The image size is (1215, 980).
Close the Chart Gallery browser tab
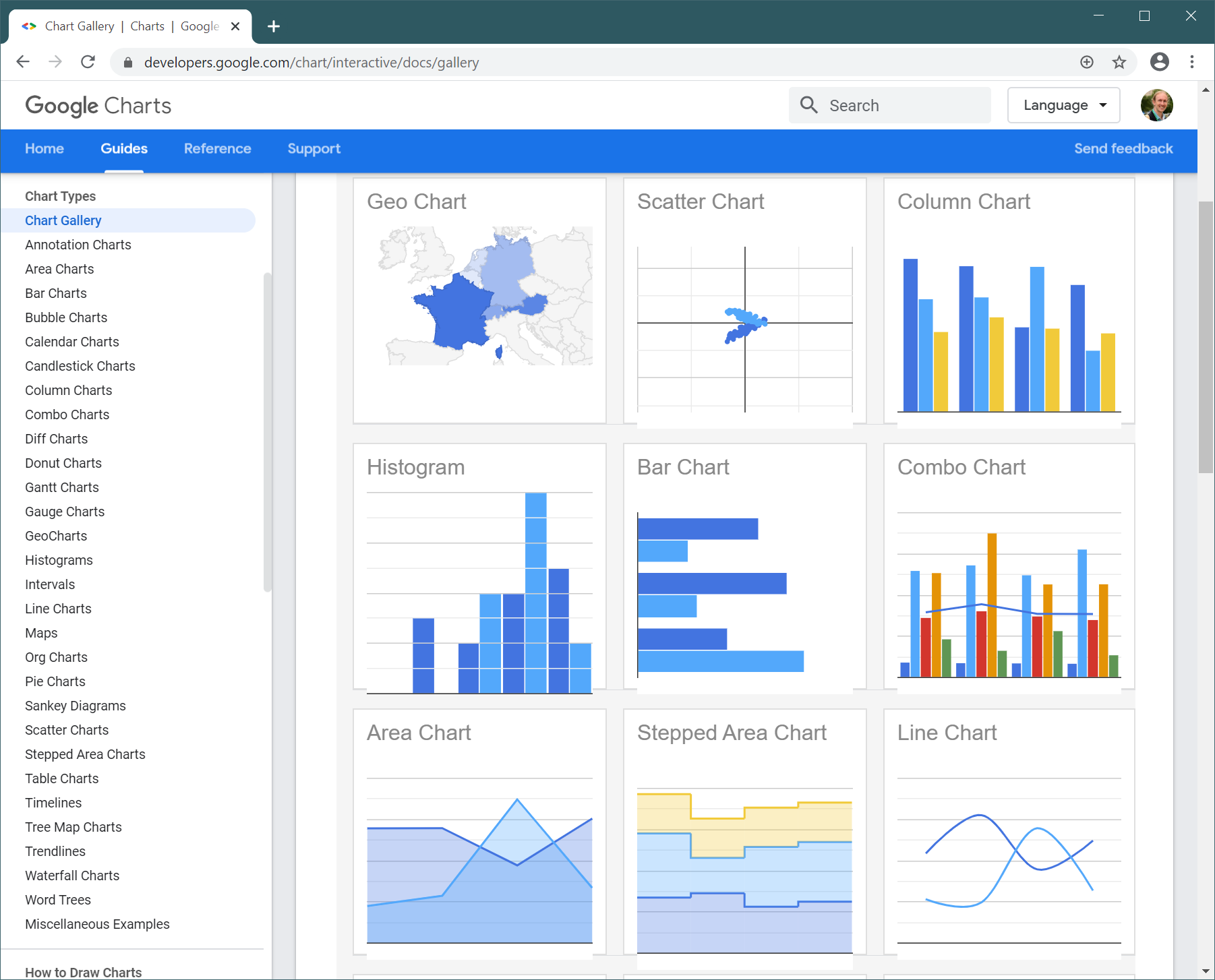[x=235, y=26]
